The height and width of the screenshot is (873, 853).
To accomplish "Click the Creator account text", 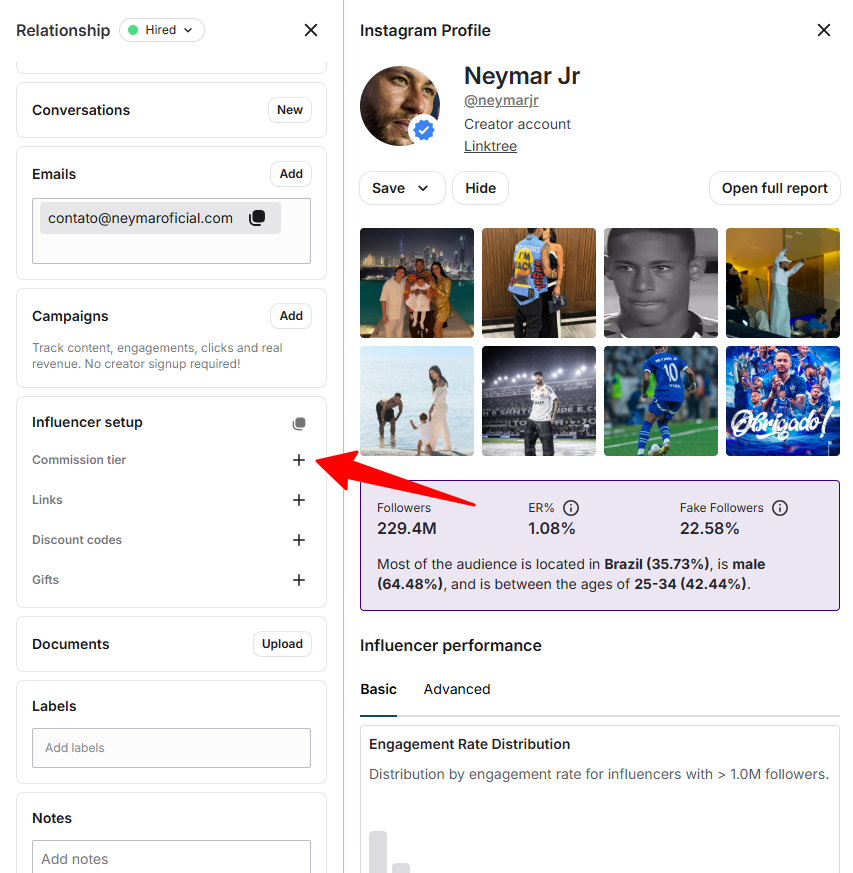I will (x=517, y=124).
